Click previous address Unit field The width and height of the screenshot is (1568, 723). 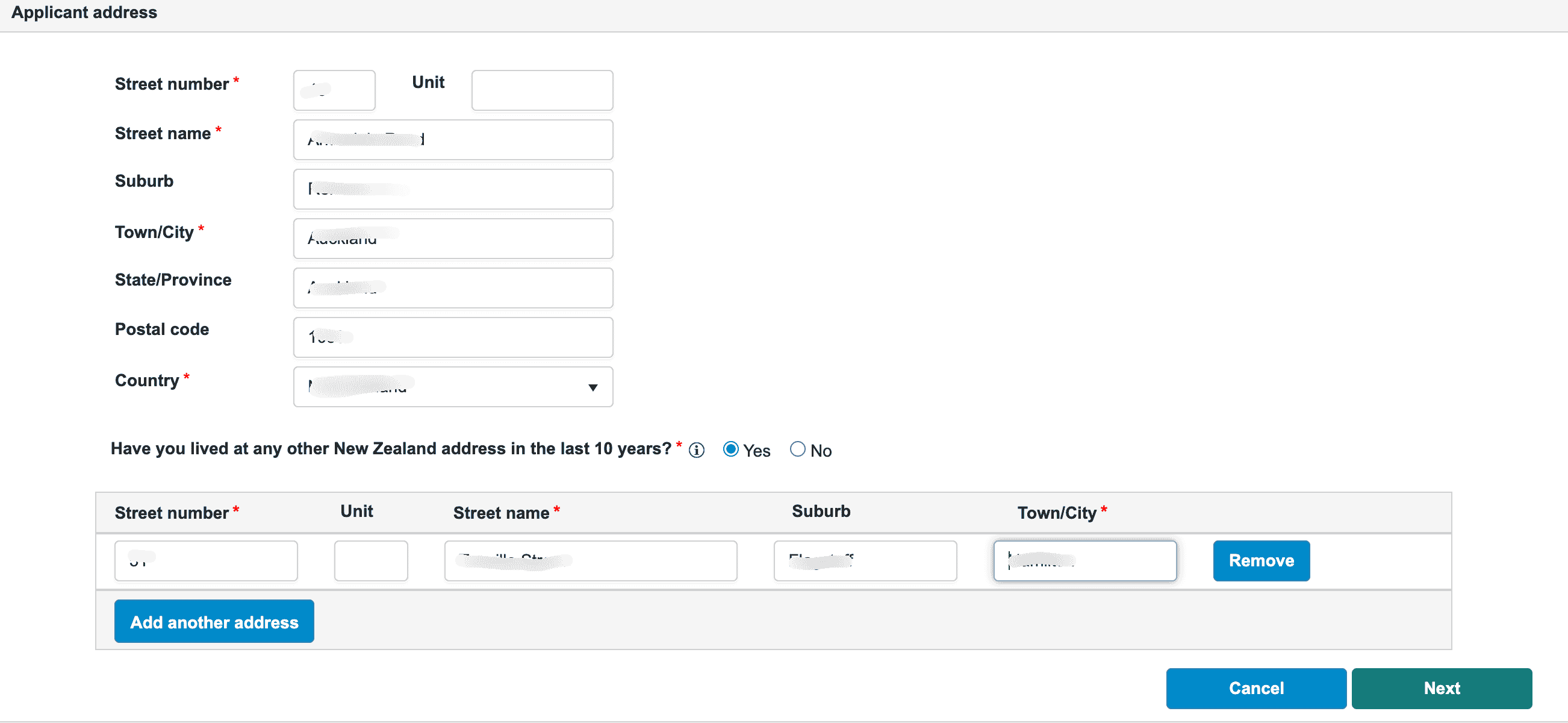pyautogui.click(x=371, y=560)
